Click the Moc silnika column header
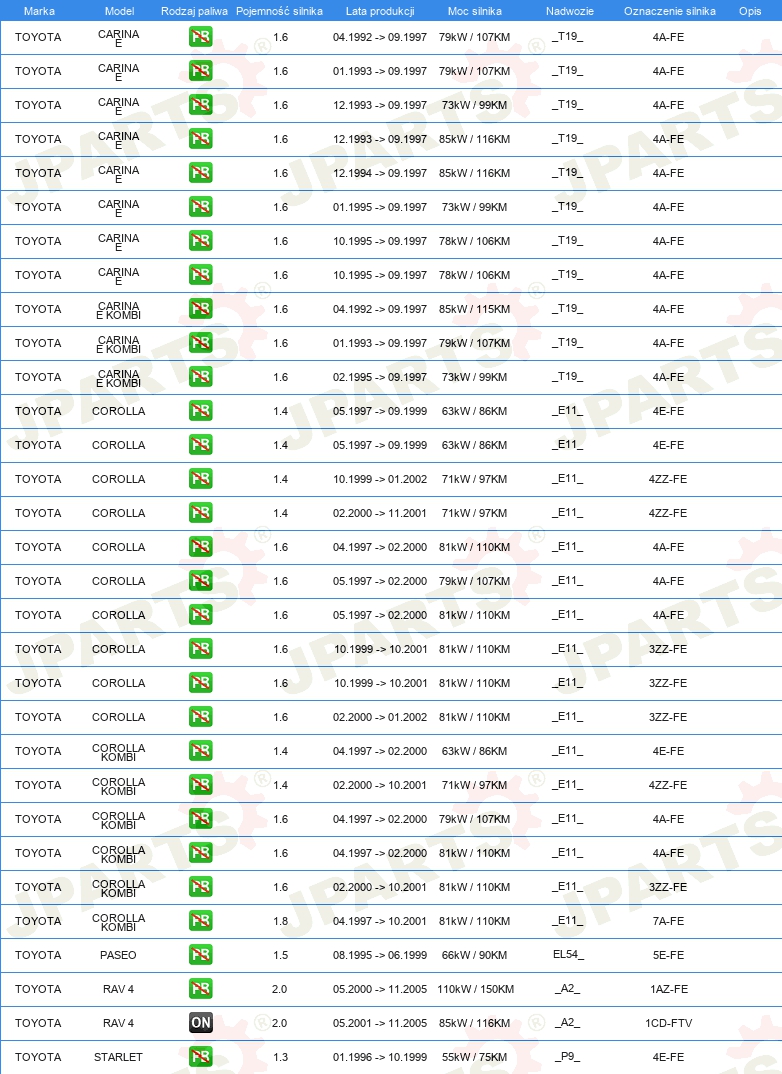Image resolution: width=782 pixels, height=1074 pixels. click(475, 11)
